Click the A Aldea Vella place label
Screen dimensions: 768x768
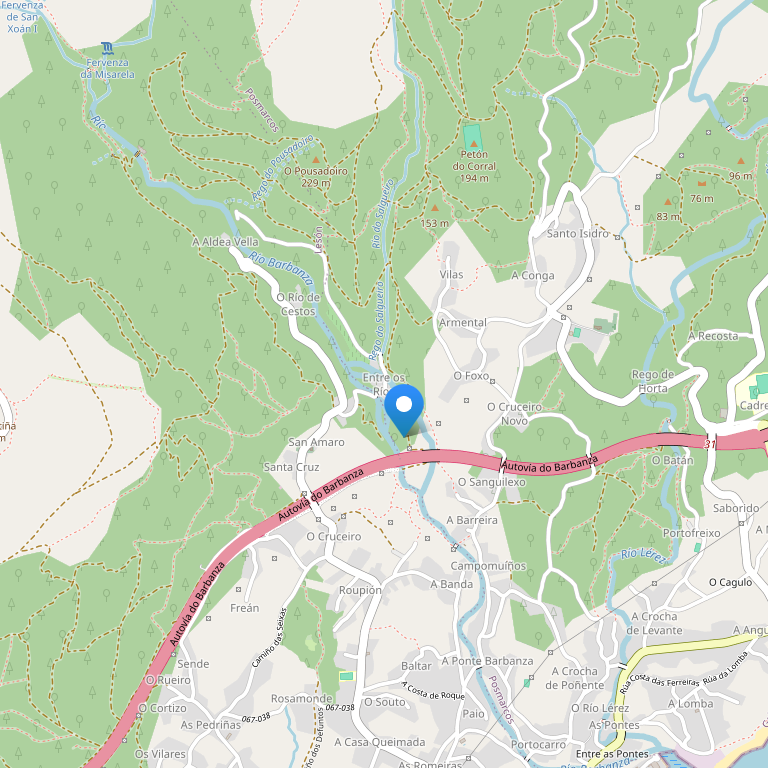pos(225,241)
